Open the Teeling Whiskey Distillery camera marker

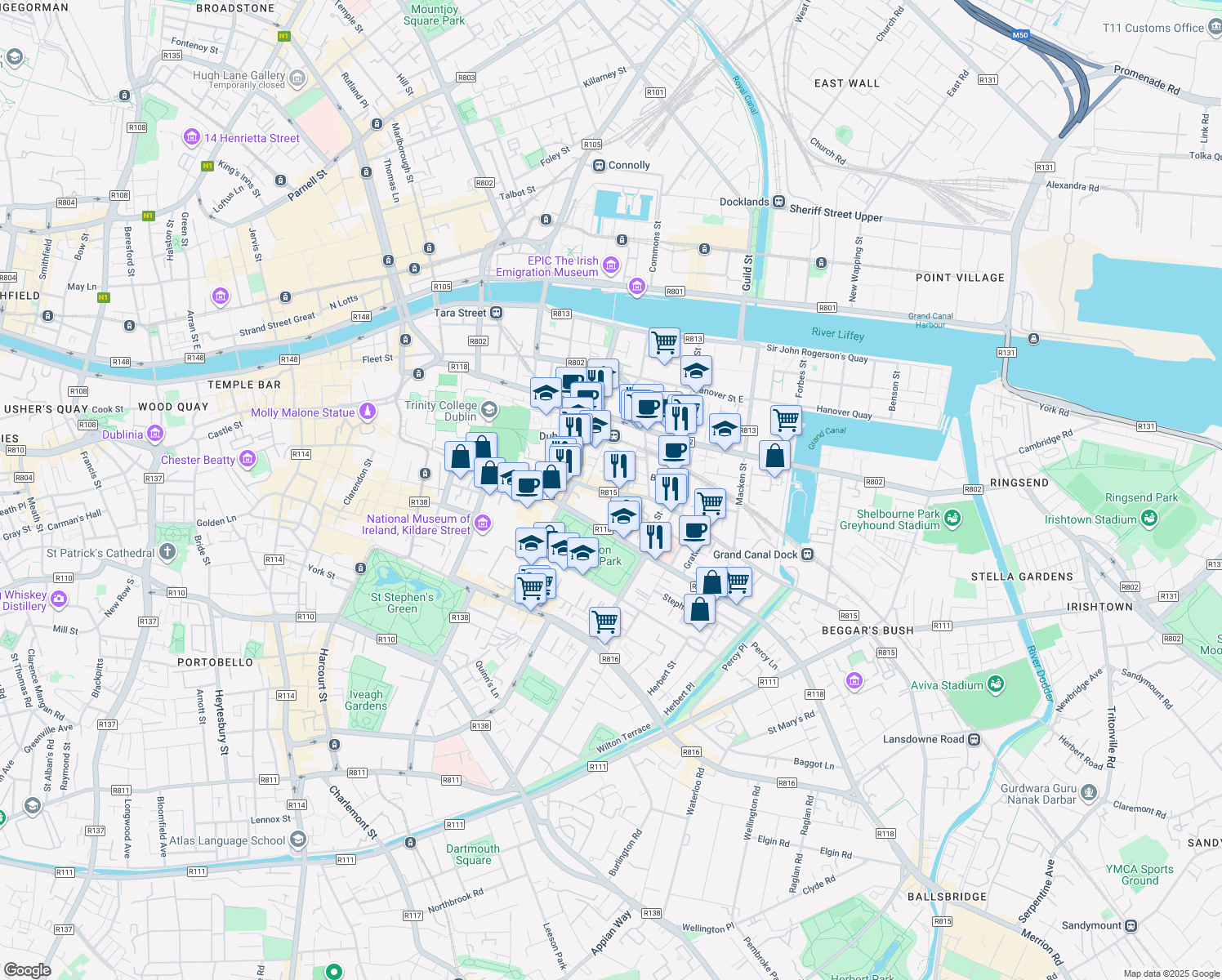tap(57, 599)
